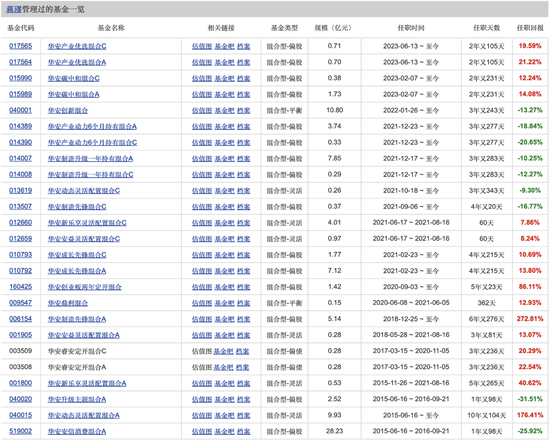Open 估值图 link for fund 014008

[x=202, y=174]
